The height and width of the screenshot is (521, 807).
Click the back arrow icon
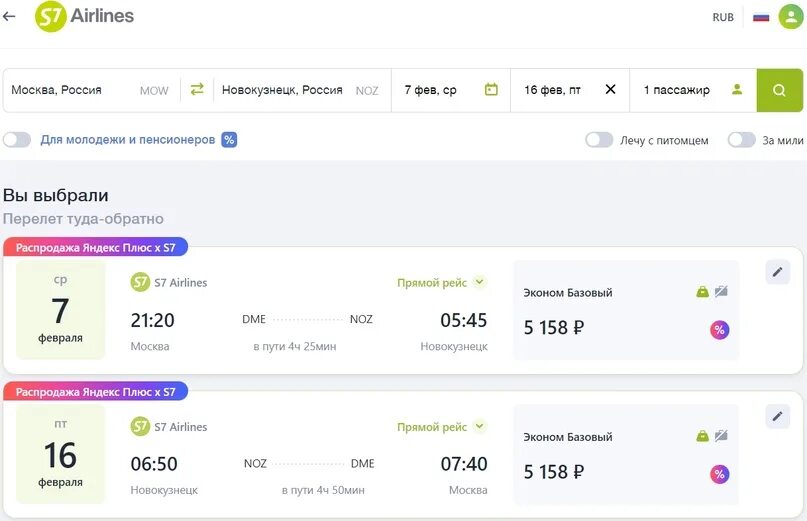(x=10, y=17)
